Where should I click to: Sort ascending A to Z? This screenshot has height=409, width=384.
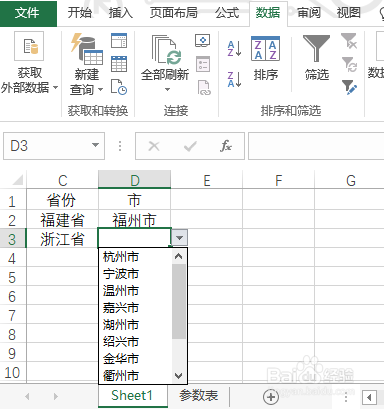pyautogui.click(x=234, y=49)
